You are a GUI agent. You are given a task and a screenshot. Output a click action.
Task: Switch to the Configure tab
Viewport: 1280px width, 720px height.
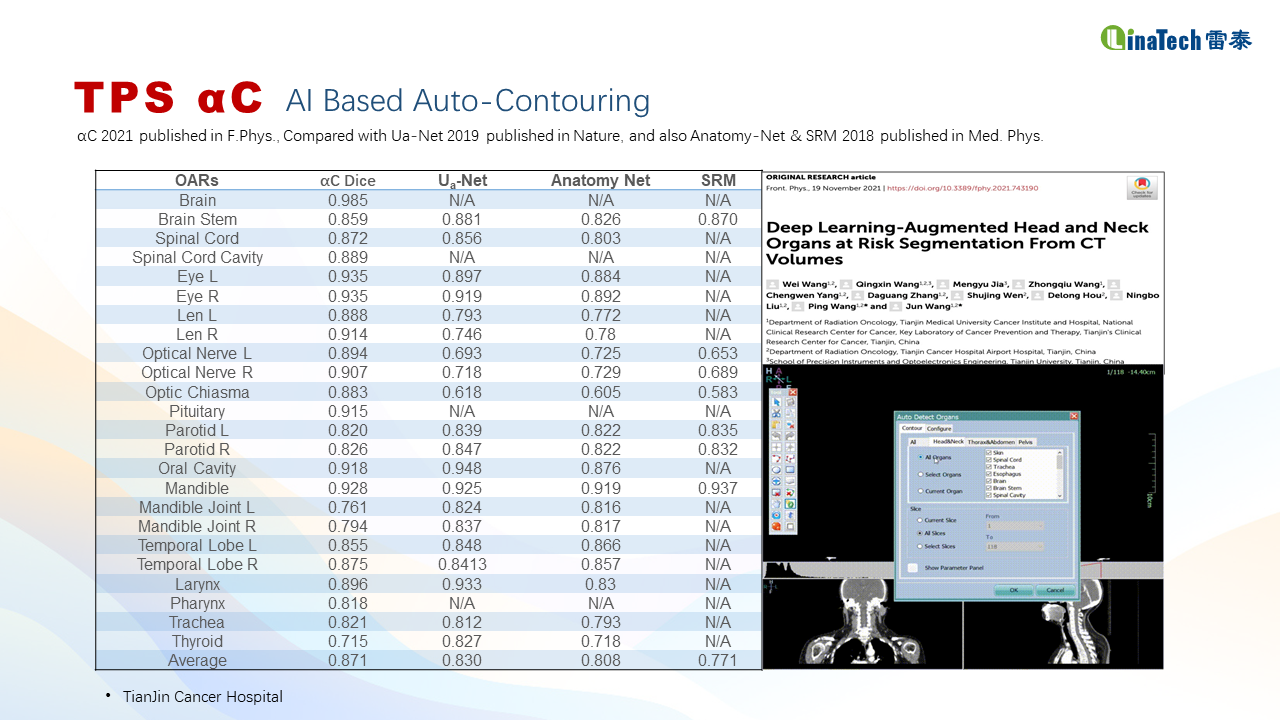pos(939,429)
